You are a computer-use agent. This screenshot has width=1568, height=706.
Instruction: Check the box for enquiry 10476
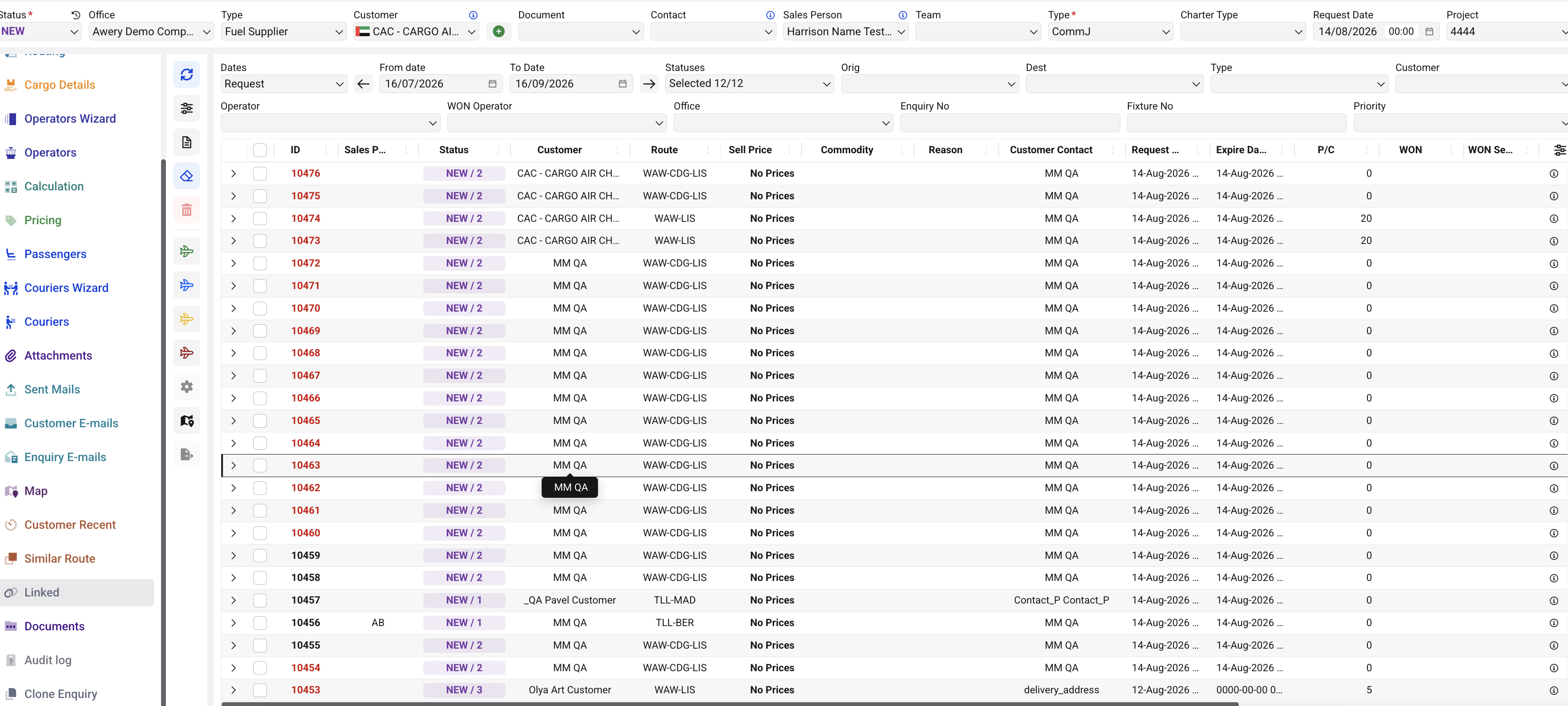pos(260,173)
